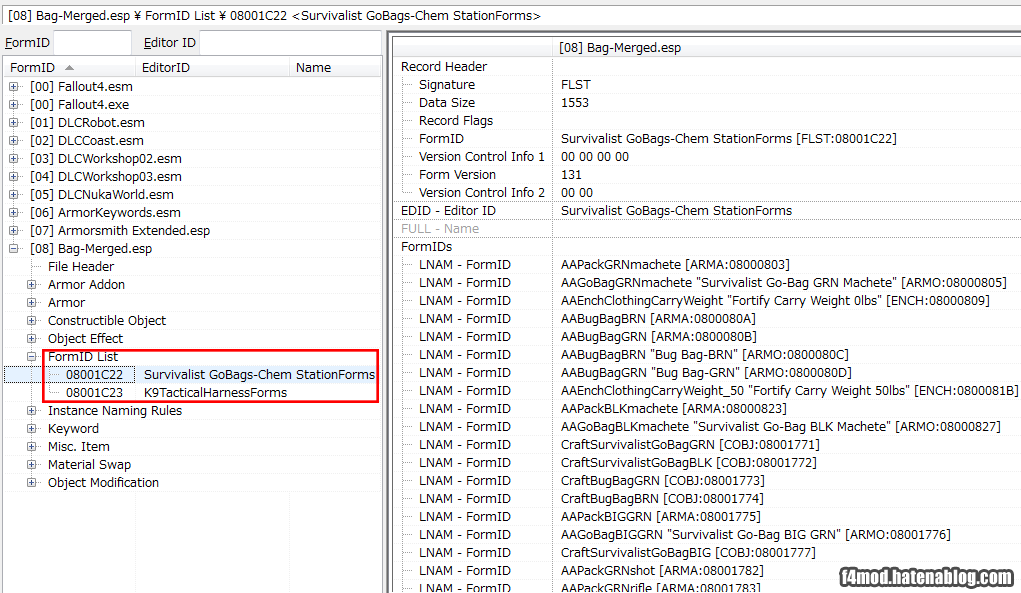Collapse the FormID List group
This screenshot has height=593, width=1021.
31,357
